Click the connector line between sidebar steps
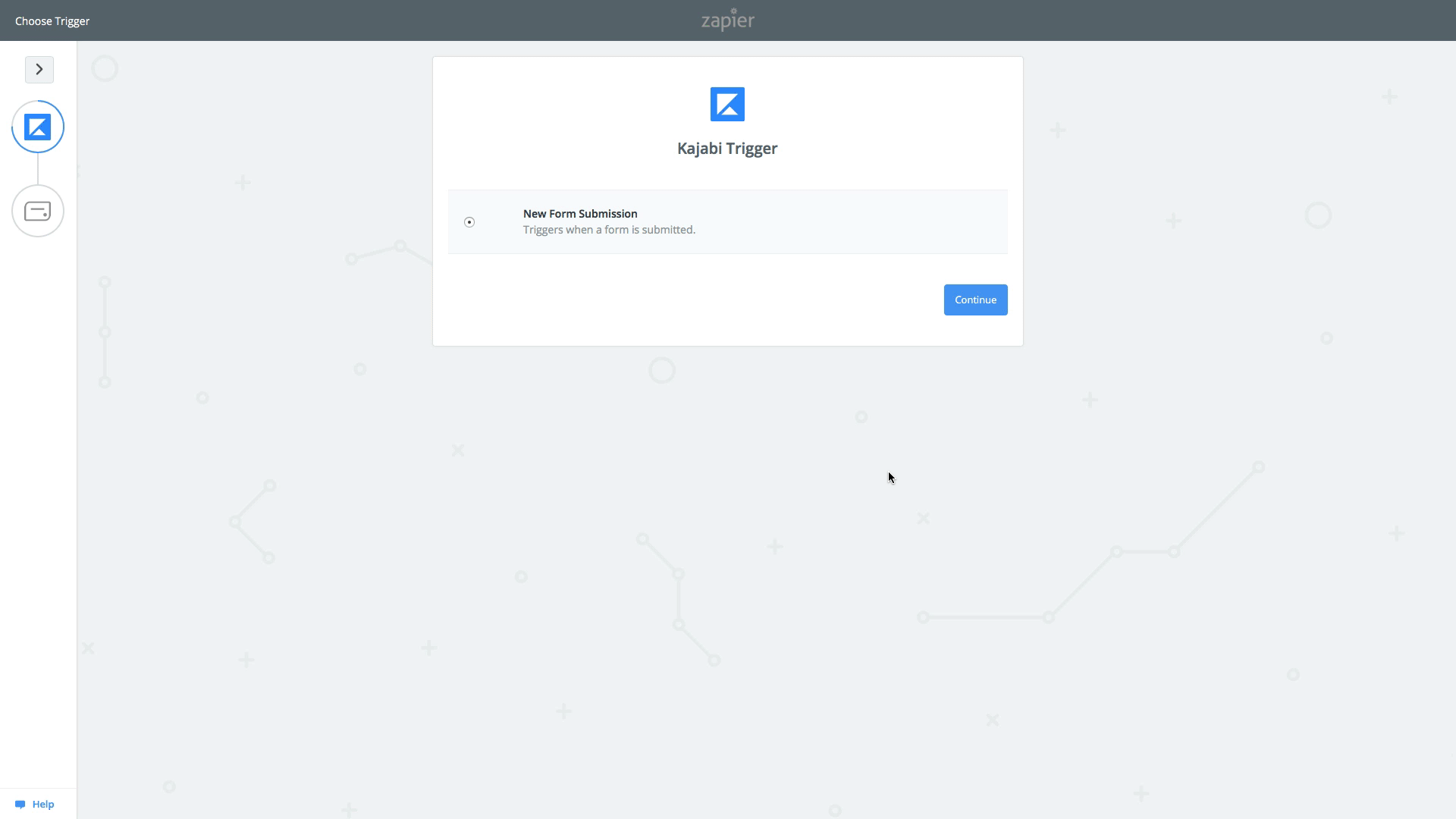Screen dimensions: 1456x819 (x=38, y=168)
